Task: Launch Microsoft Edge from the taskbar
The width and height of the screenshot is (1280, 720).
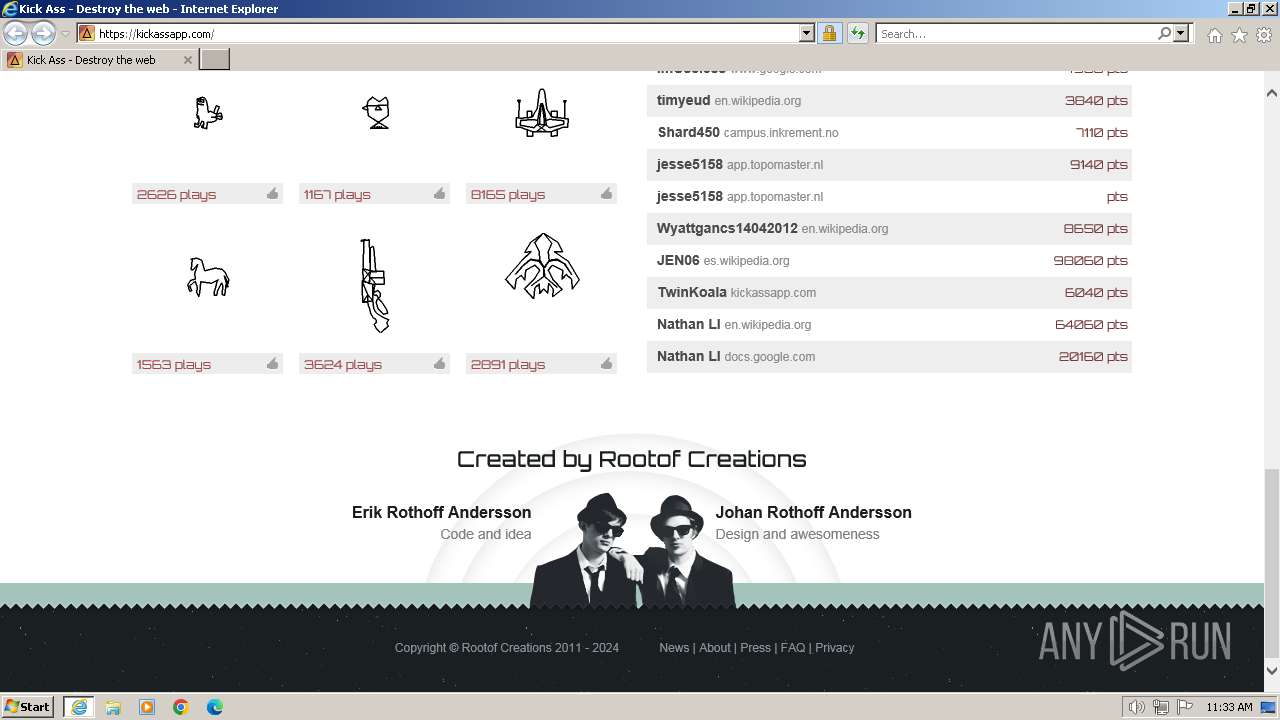Action: [x=215, y=707]
